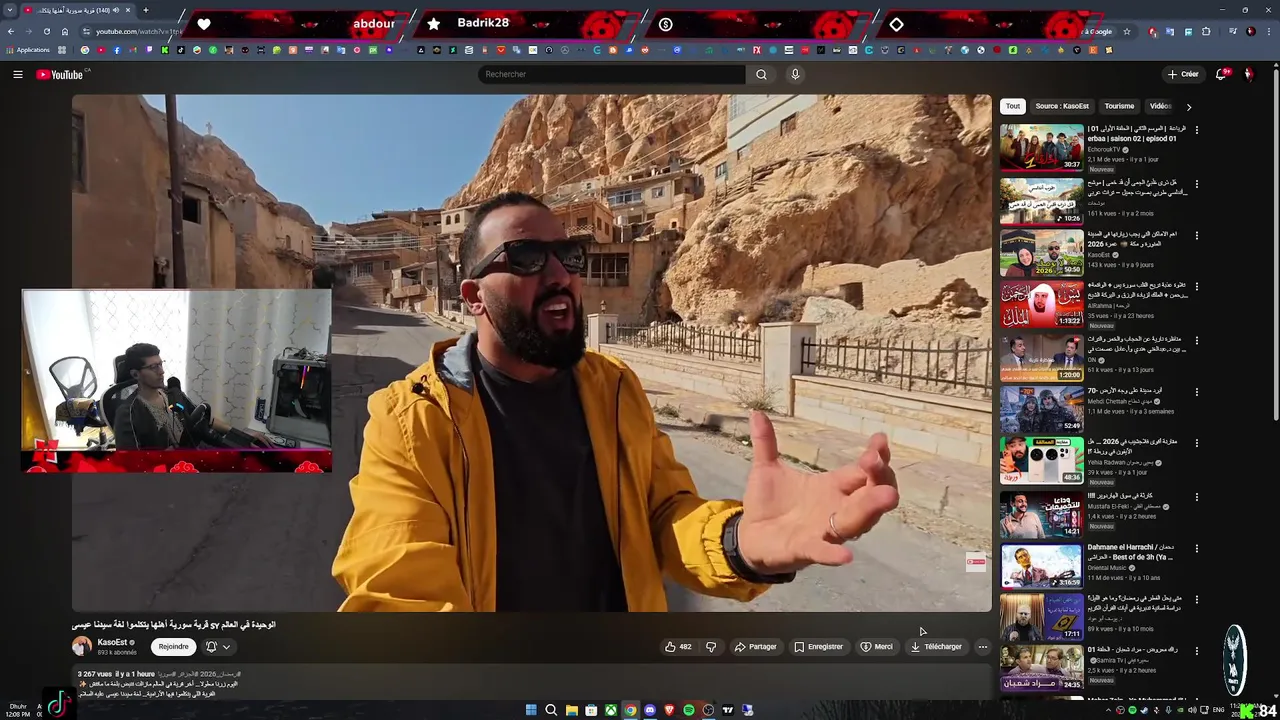Click the TikTok overlay icon
Viewport: 1280px width, 720px height.
[x=57, y=704]
